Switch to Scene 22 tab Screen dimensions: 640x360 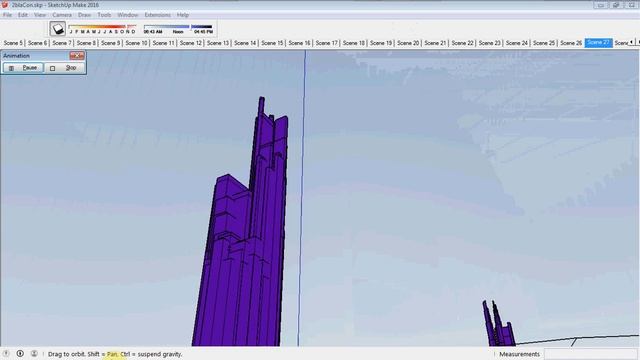[x=462, y=43]
